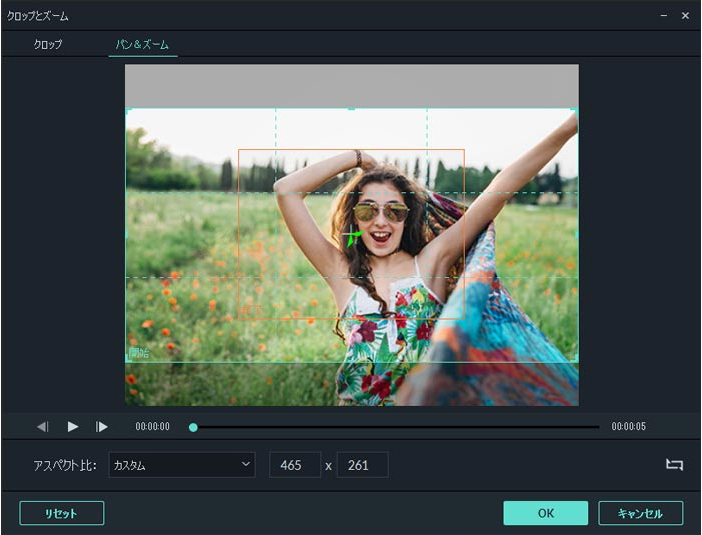Click the height field showing 261
Screen dimensions: 702x535
(x=362, y=465)
